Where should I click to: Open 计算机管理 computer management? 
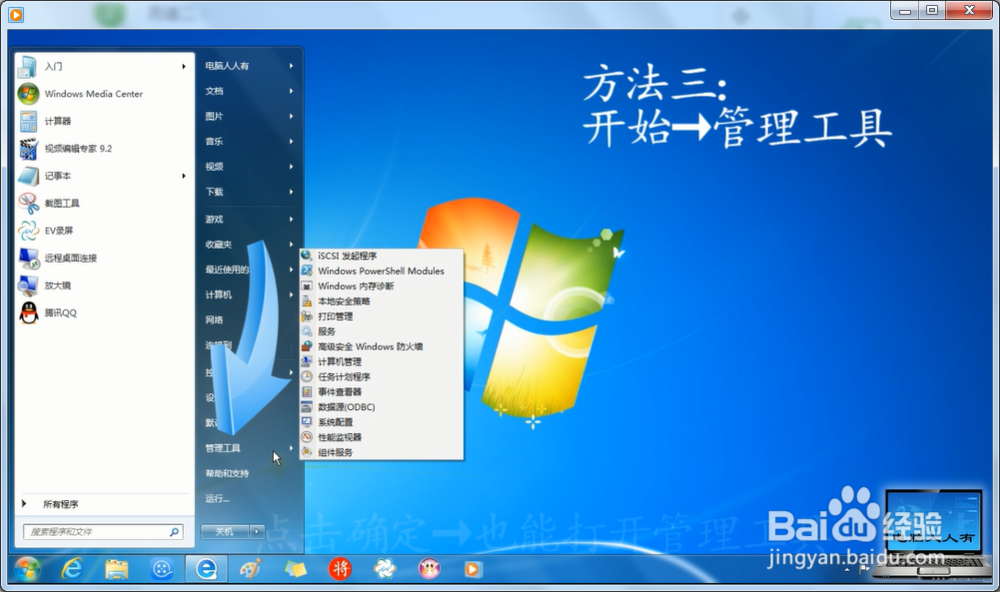pos(381,362)
